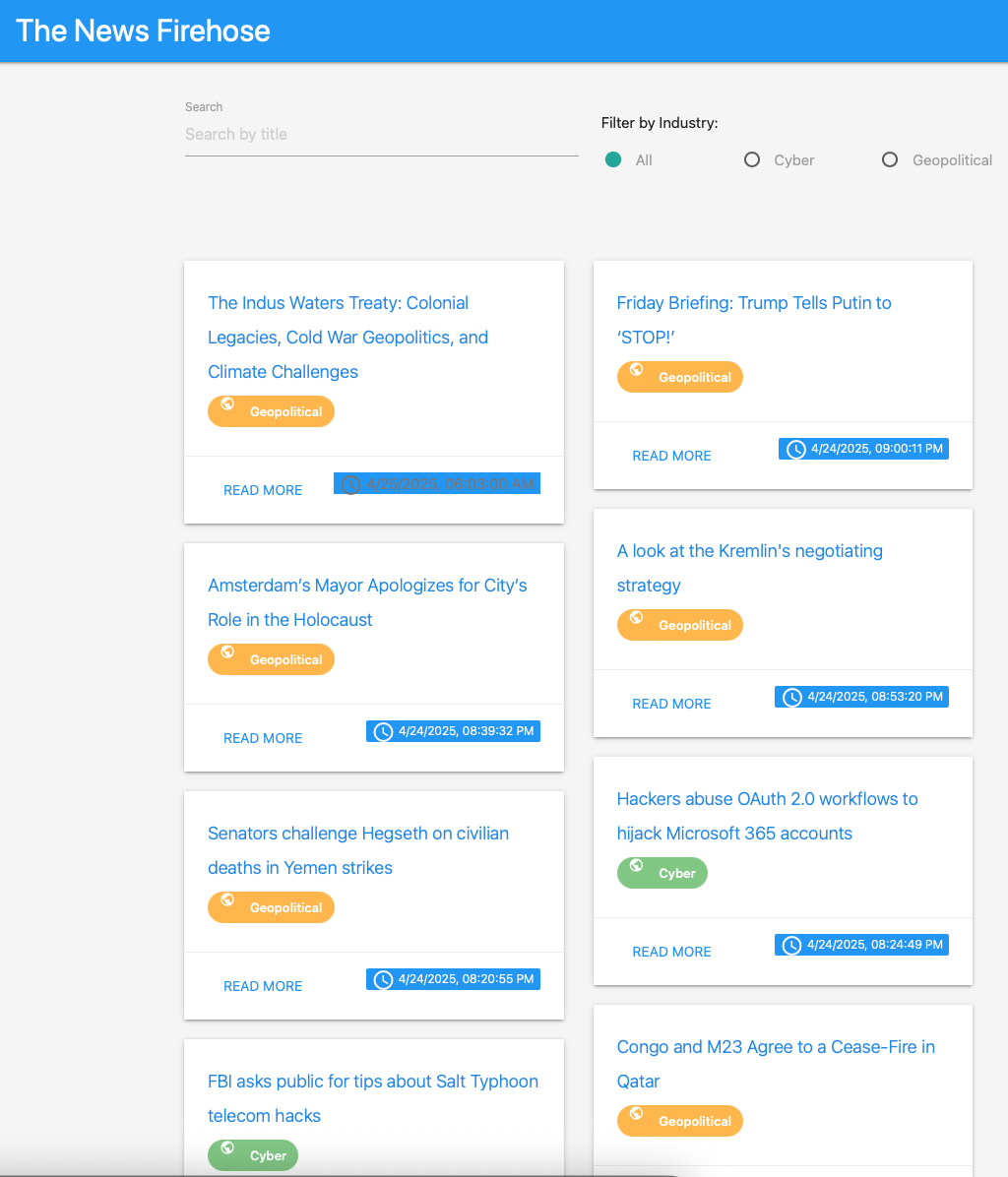Click globe icon on Salt Typhoon Cyber chip

tap(227, 1148)
